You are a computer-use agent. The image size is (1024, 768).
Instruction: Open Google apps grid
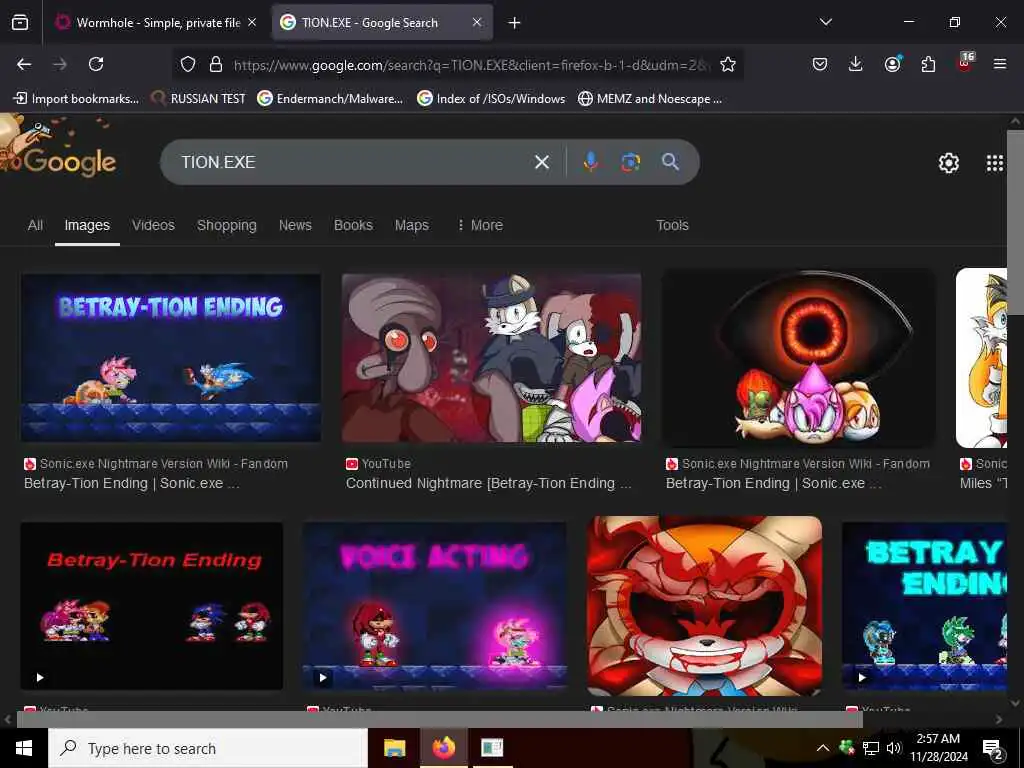click(994, 163)
